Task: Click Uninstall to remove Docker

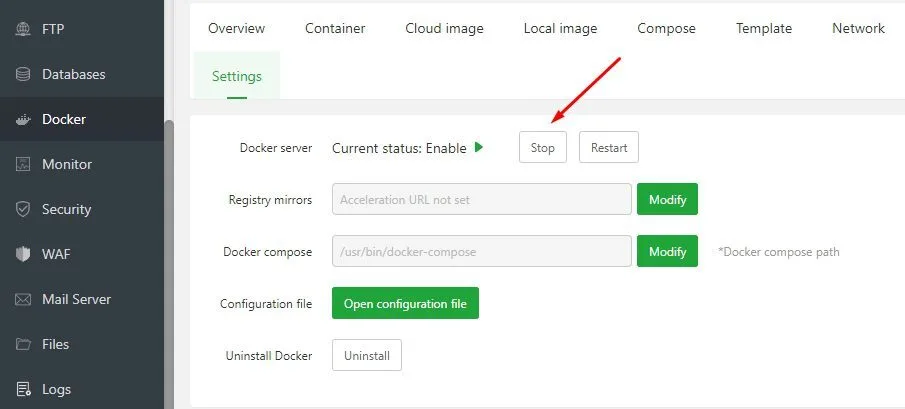Action: tap(367, 355)
